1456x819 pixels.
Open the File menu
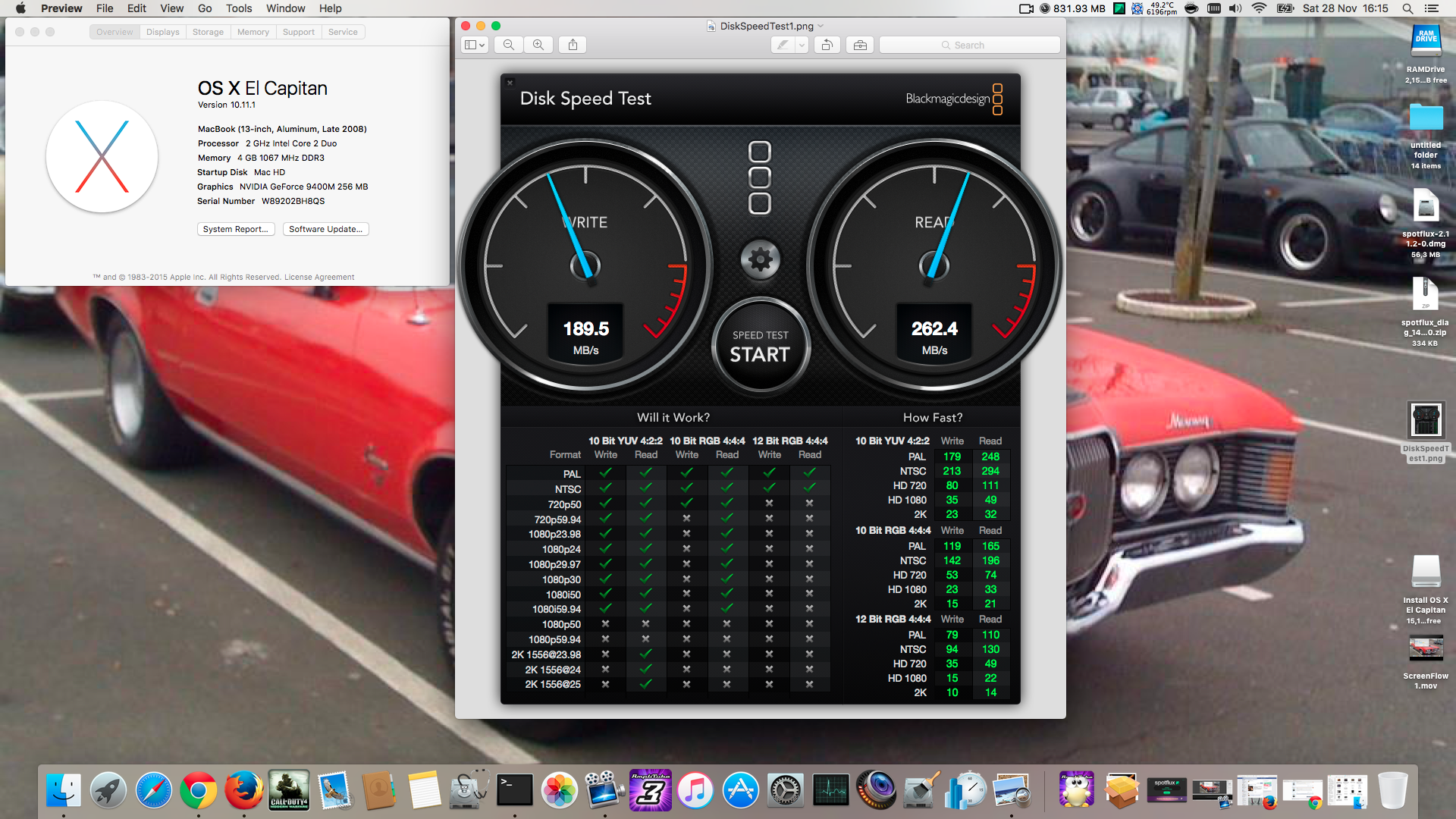(105, 8)
